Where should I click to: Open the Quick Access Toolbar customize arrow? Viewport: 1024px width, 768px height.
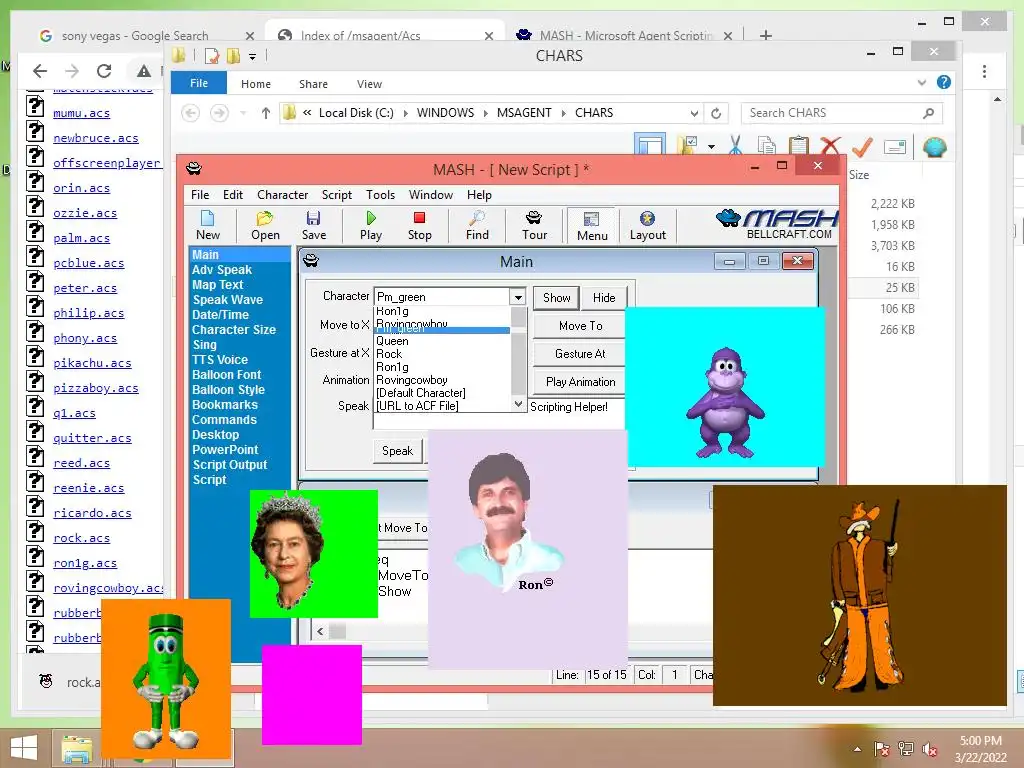coord(252,57)
